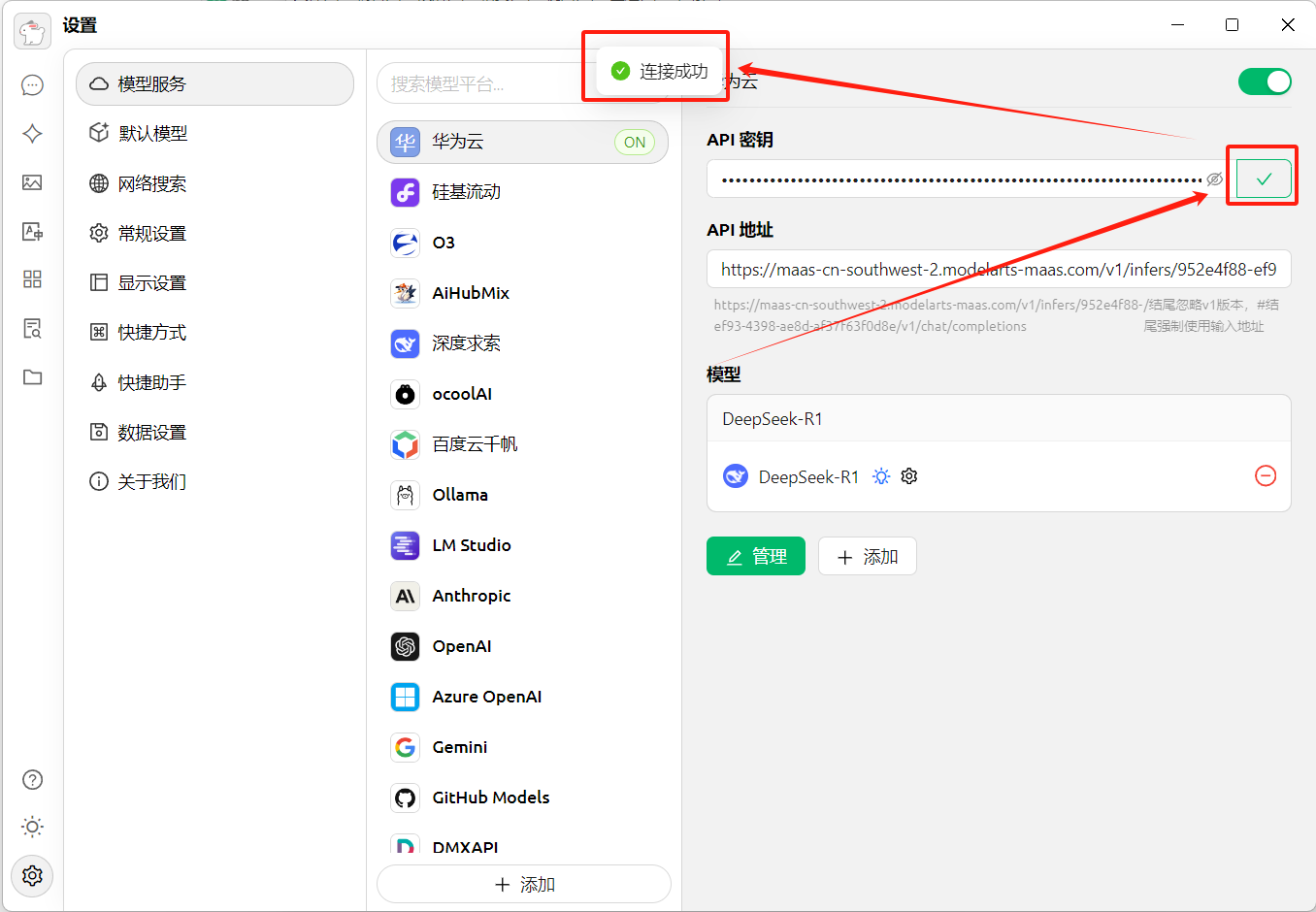Screen dimensions: 1316x912
Task: Select the 硅基流动 provider
Action: pos(470,191)
